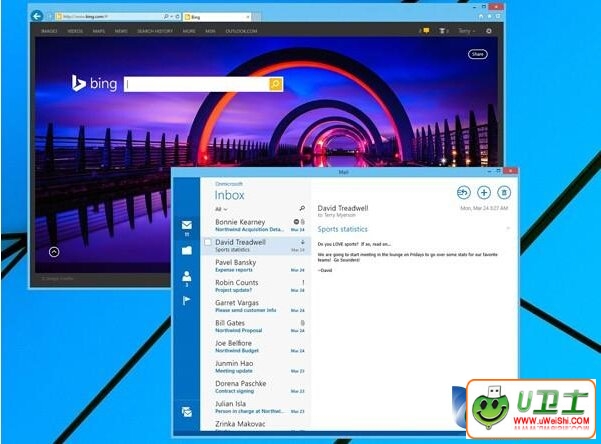Open Maps in Bing navigation bar
The width and height of the screenshot is (601, 444).
click(x=99, y=31)
